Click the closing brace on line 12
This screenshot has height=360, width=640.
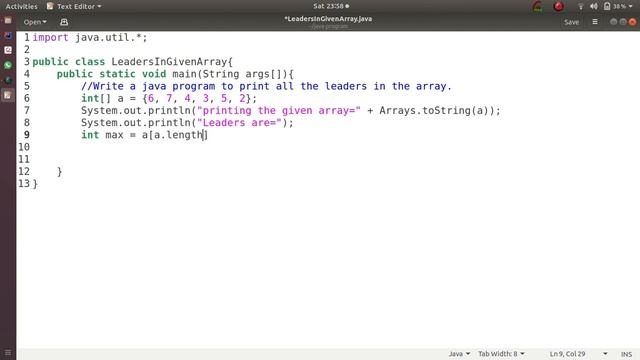pos(60,172)
